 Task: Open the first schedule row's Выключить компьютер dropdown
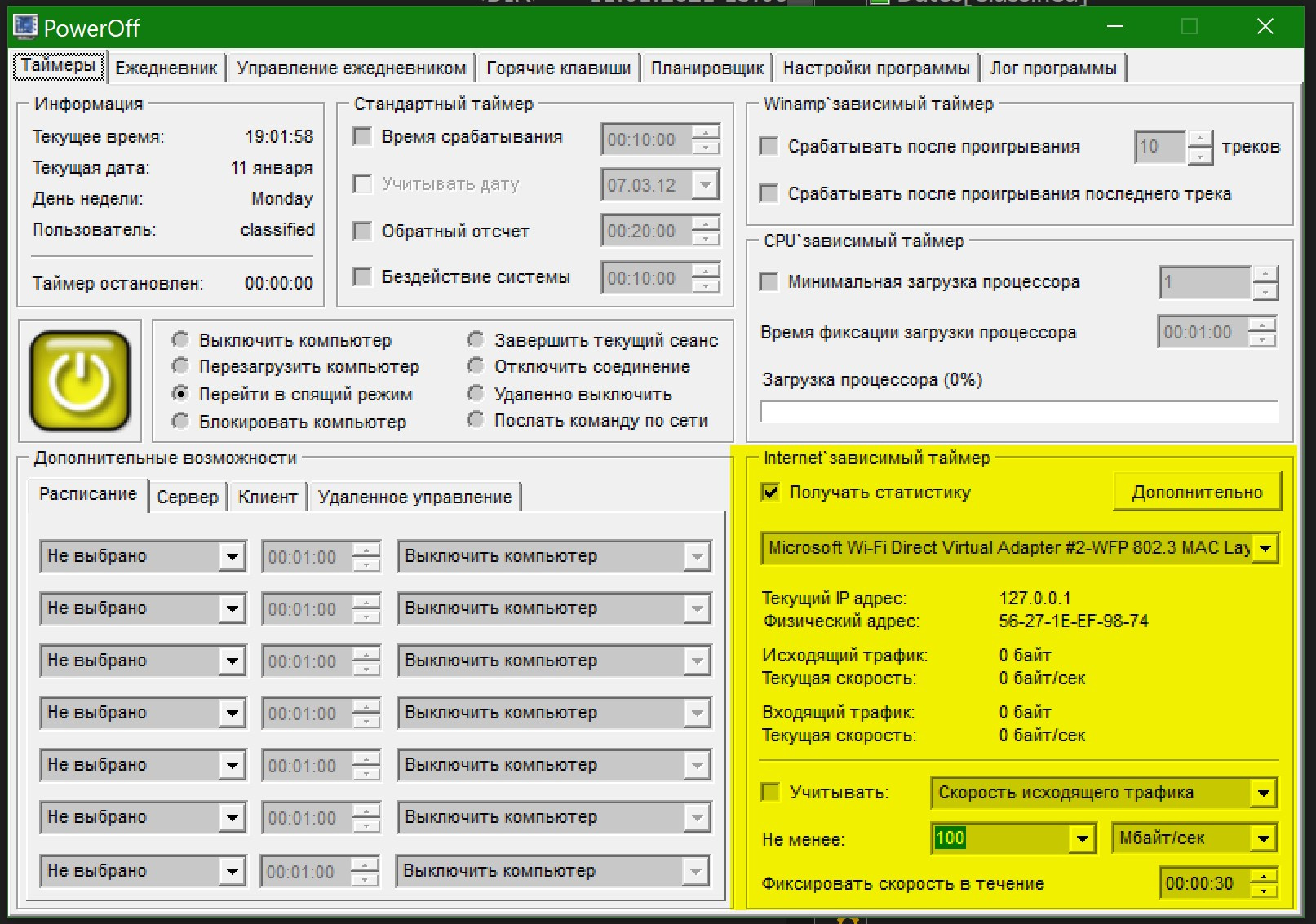[x=697, y=556]
